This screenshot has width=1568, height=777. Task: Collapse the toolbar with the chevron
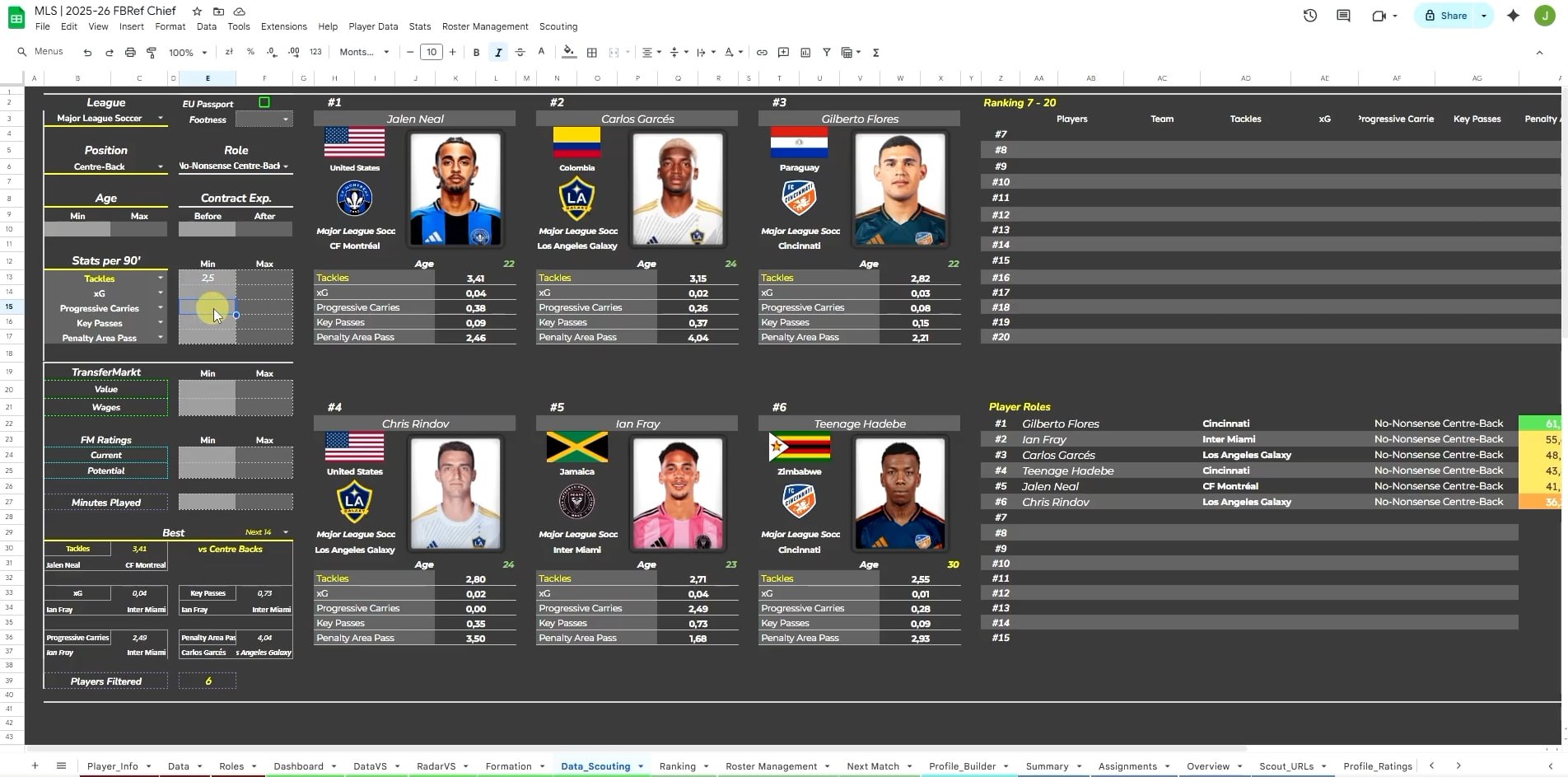pyautogui.click(x=1539, y=52)
